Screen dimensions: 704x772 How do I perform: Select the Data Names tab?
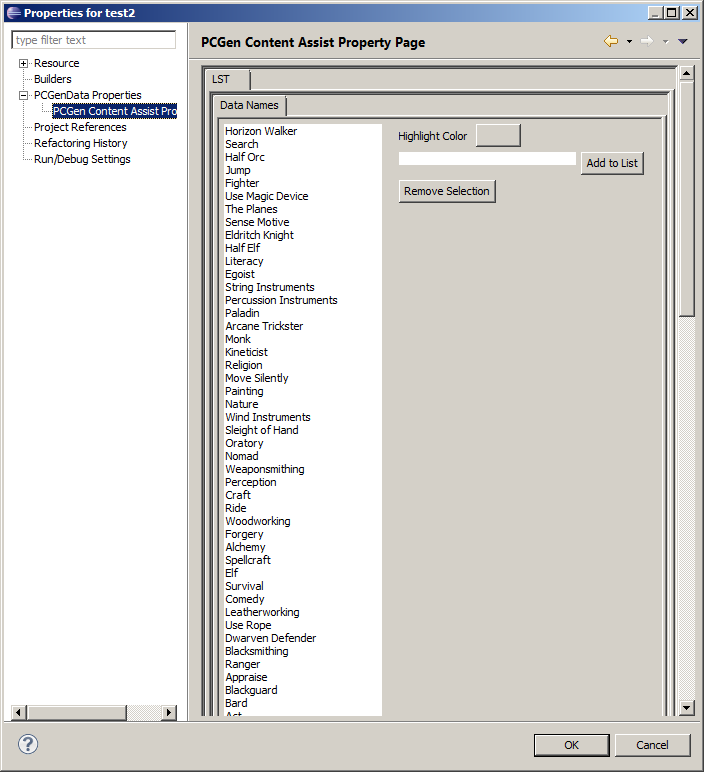[249, 105]
